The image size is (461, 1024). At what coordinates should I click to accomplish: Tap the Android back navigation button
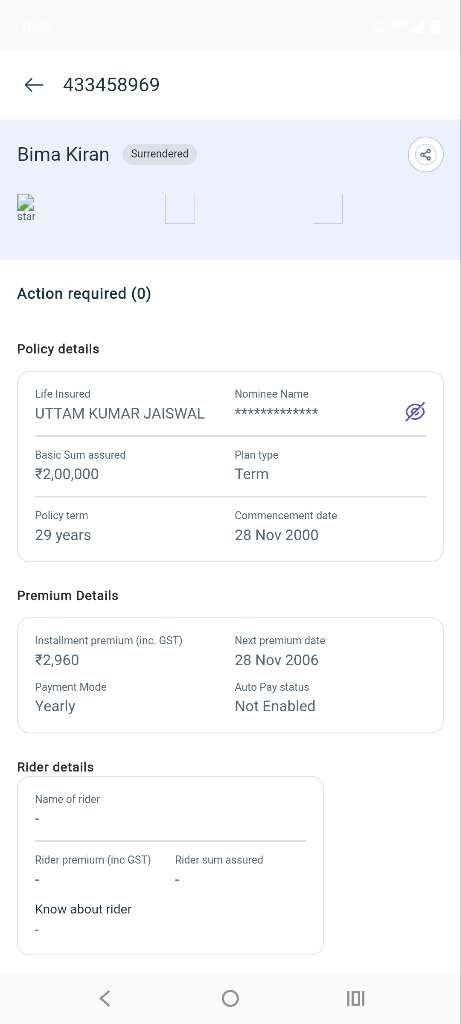tap(104, 998)
